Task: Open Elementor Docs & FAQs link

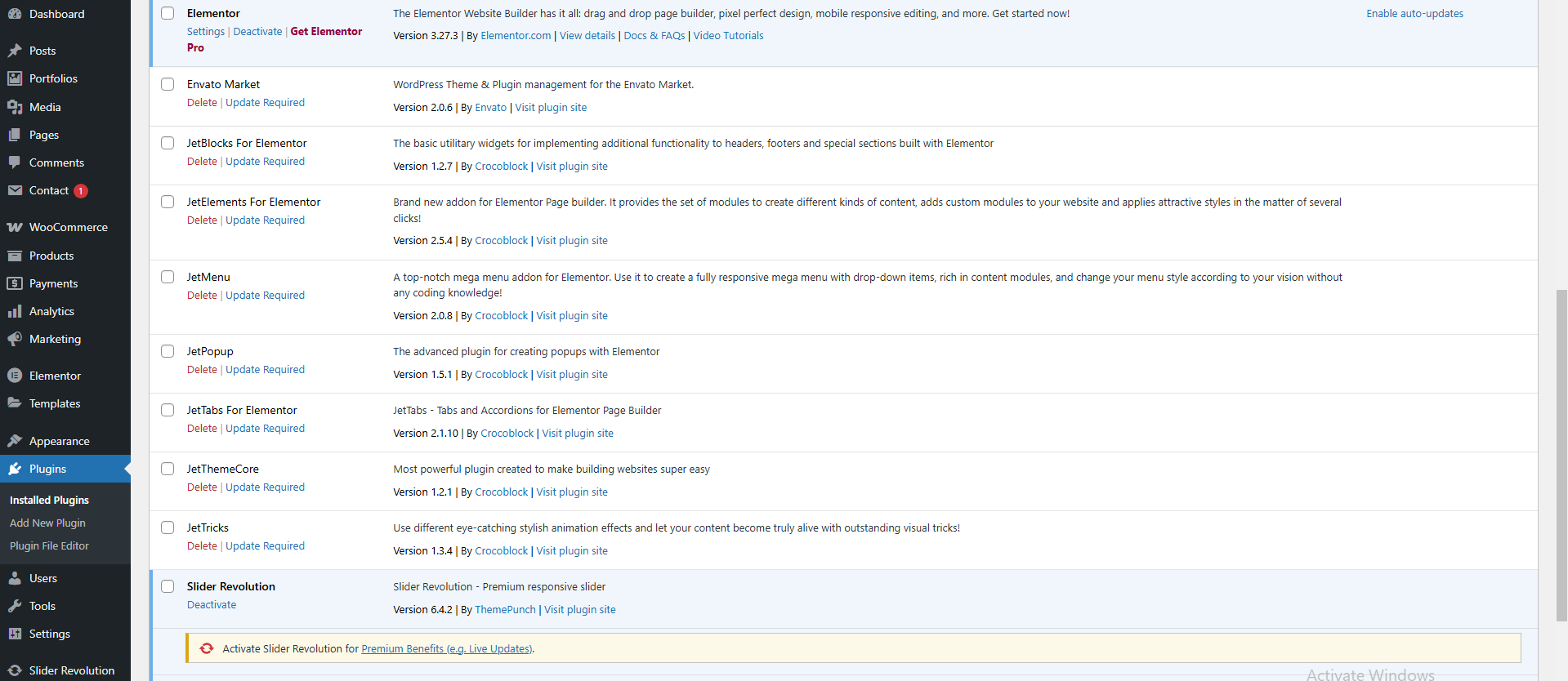Action: pyautogui.click(x=654, y=35)
